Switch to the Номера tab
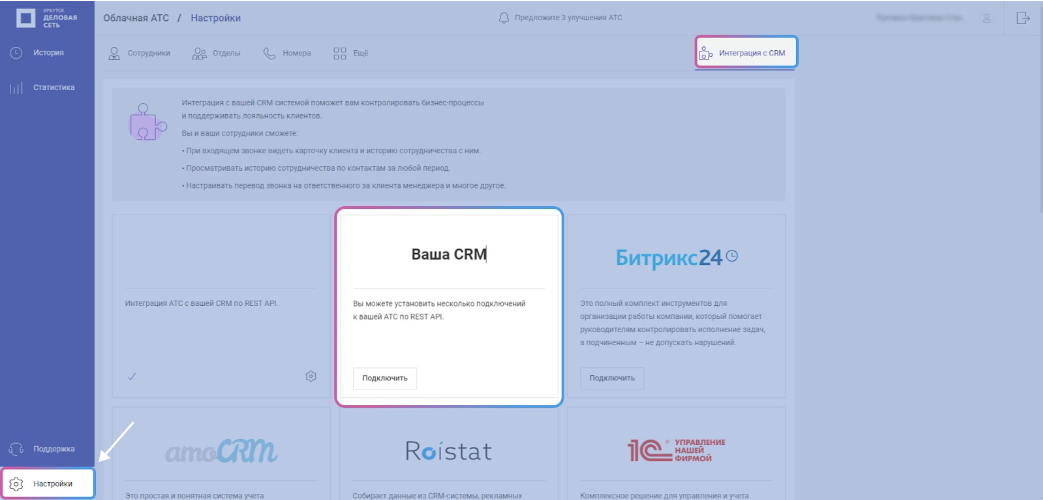The height and width of the screenshot is (500, 1043). coord(287,53)
